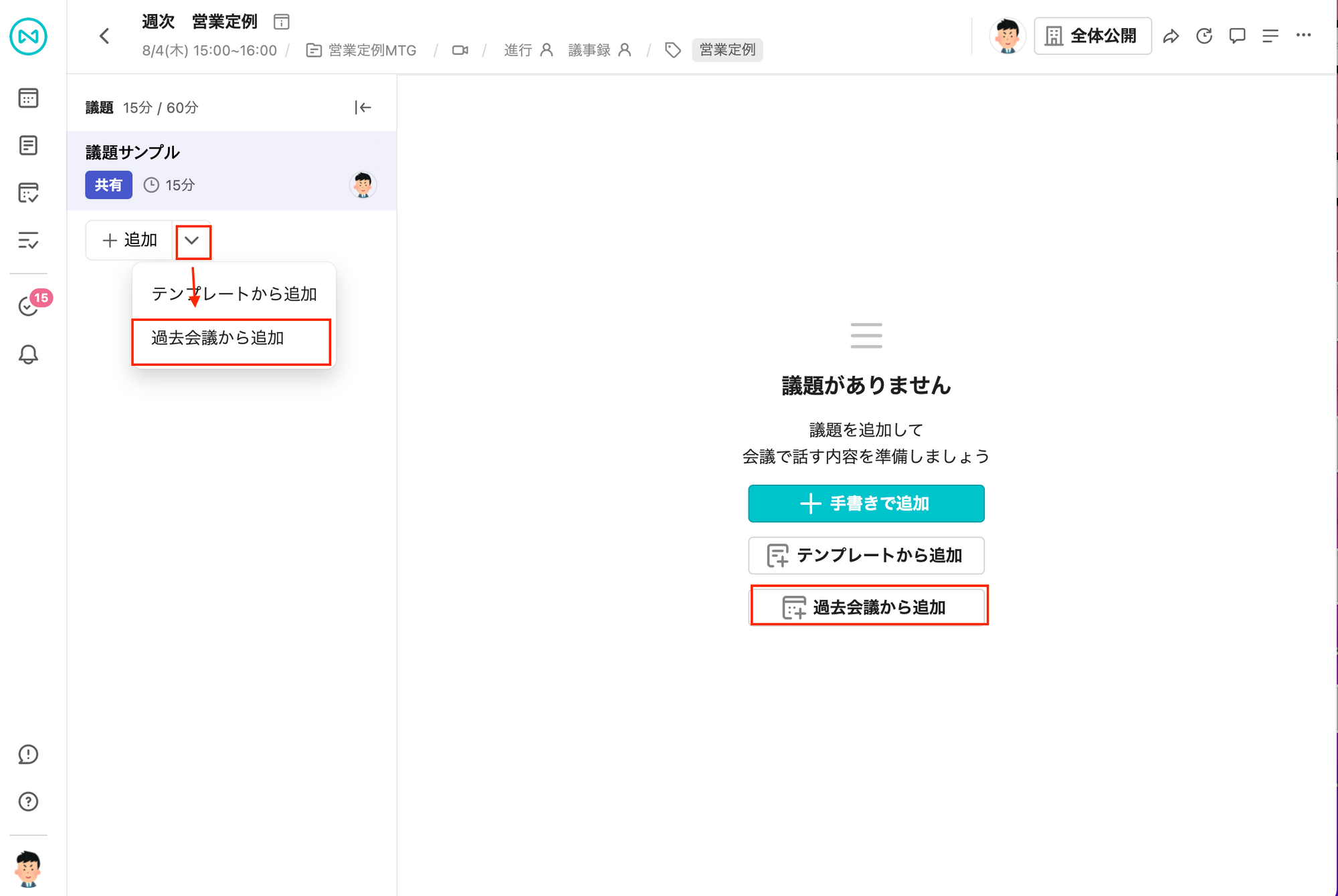The image size is (1338, 896).
Task: Assign facilitator via 進行 person icon
Action: 547,50
